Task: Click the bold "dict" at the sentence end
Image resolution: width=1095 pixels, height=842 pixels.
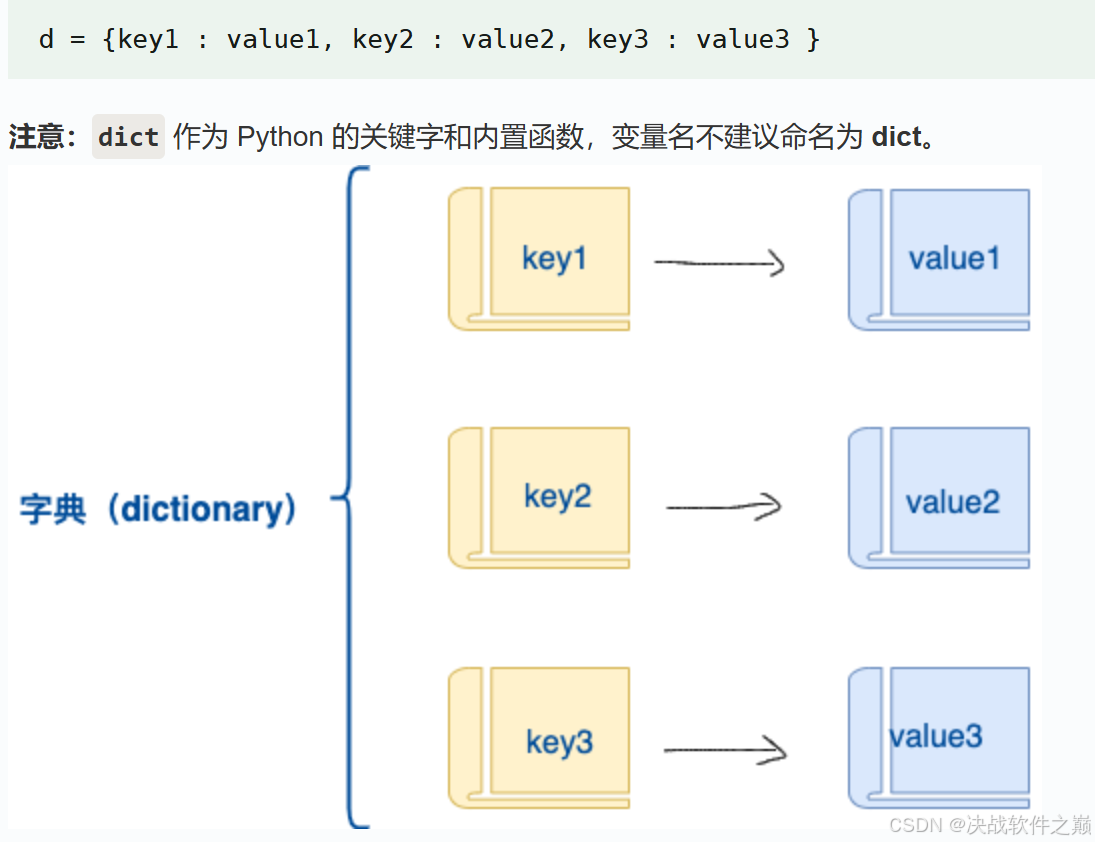Action: point(897,137)
